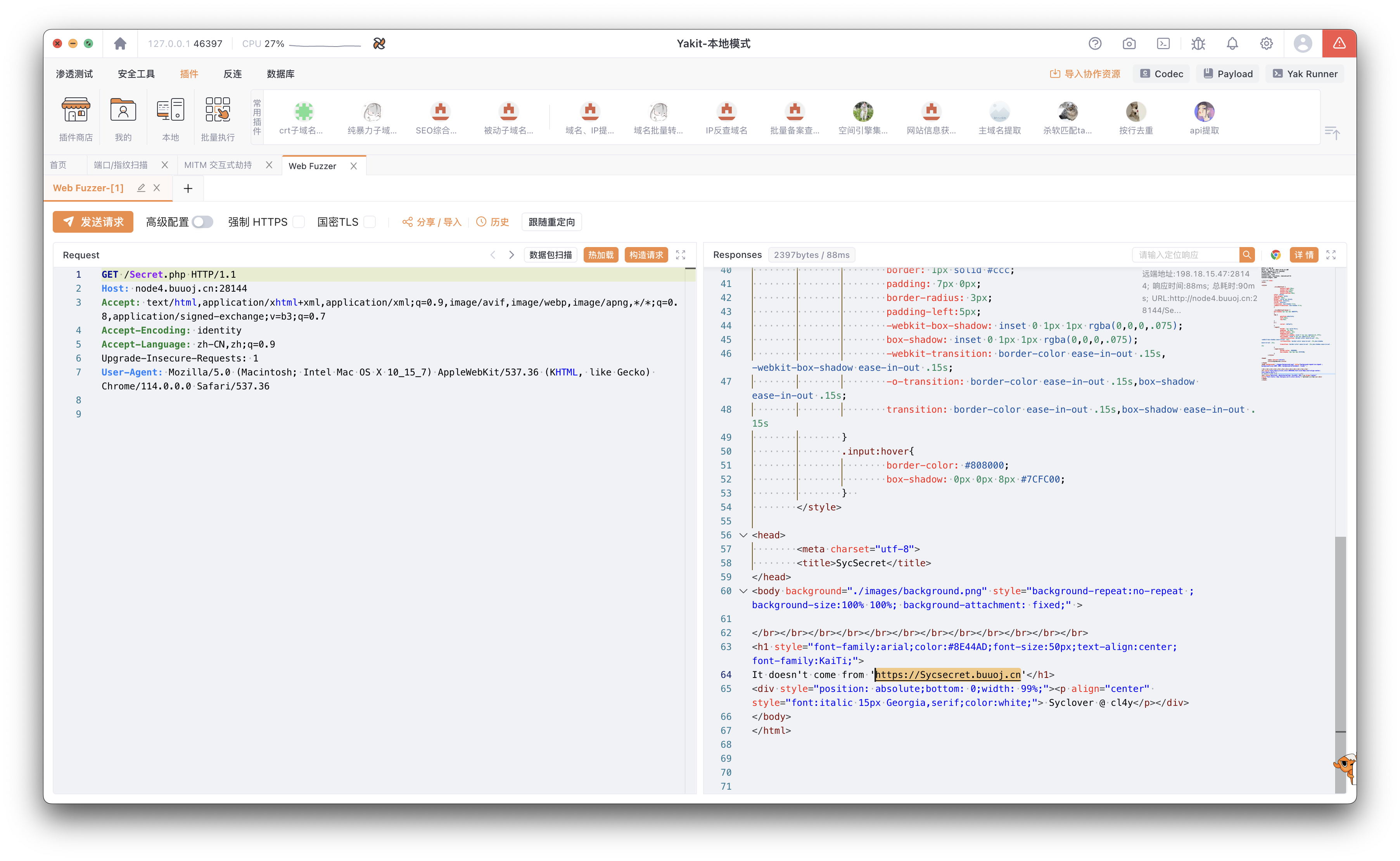Click the red warning alert icon
This screenshot has height=861, width=1400.
[x=1338, y=44]
